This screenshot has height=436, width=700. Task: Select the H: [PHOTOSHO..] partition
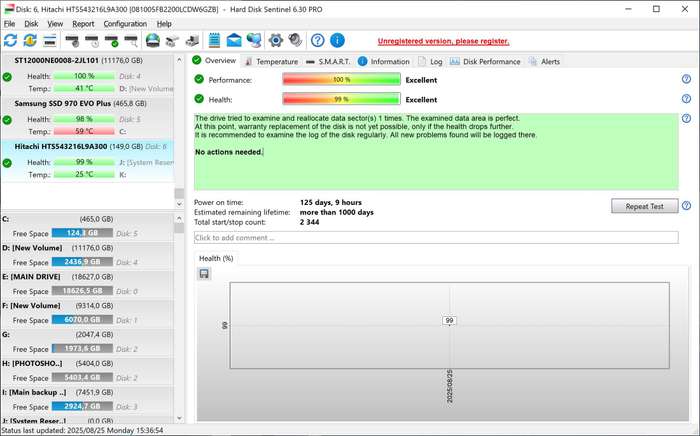tap(87, 371)
